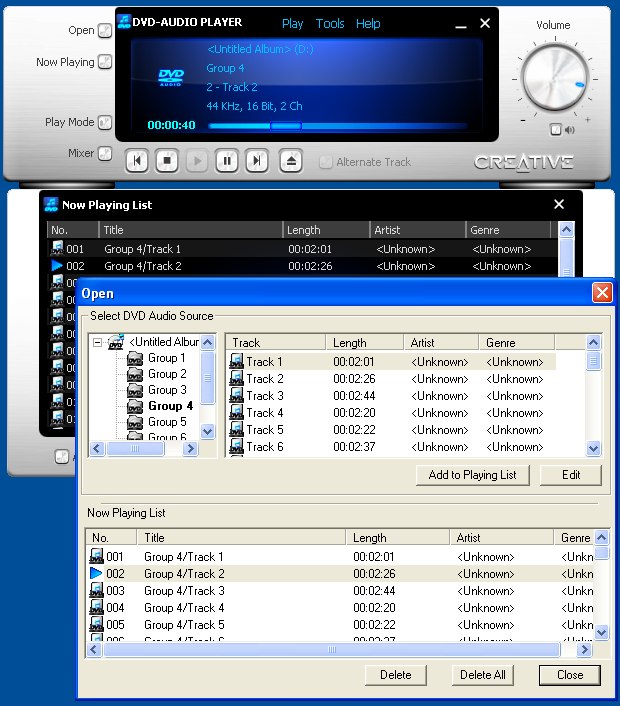Viewport: 620px width, 706px height.
Task: Enable the Alternate Track checkbox
Action: 325,162
